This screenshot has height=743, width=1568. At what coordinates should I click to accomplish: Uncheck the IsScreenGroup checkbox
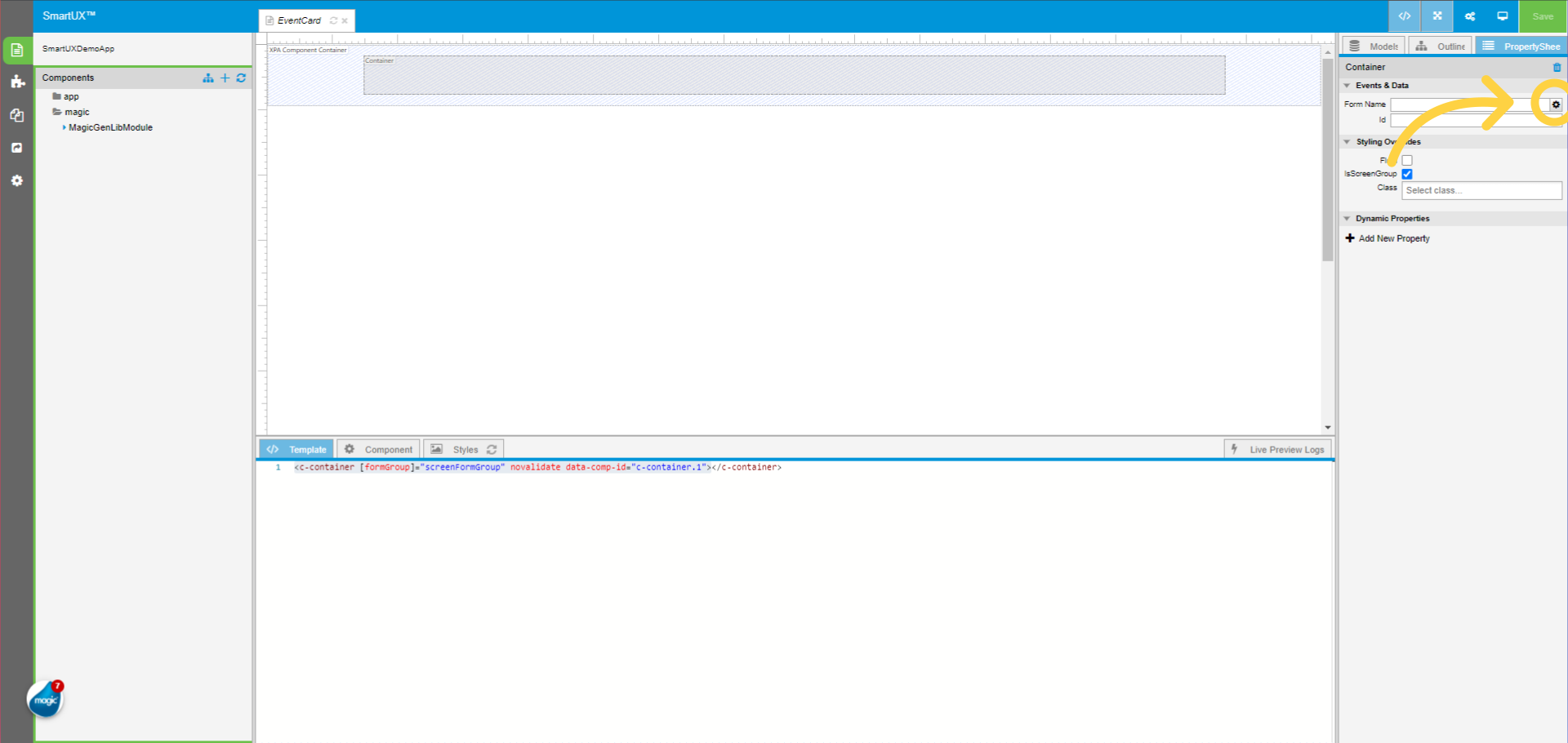click(1407, 174)
